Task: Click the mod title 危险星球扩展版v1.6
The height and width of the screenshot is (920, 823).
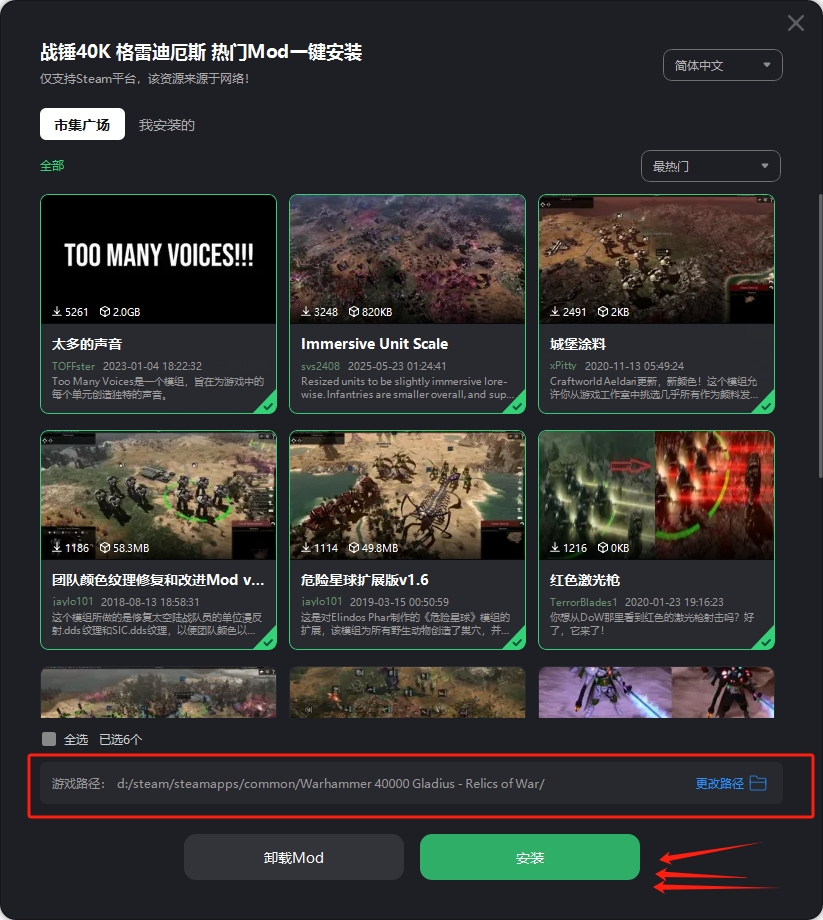Action: [x=364, y=580]
